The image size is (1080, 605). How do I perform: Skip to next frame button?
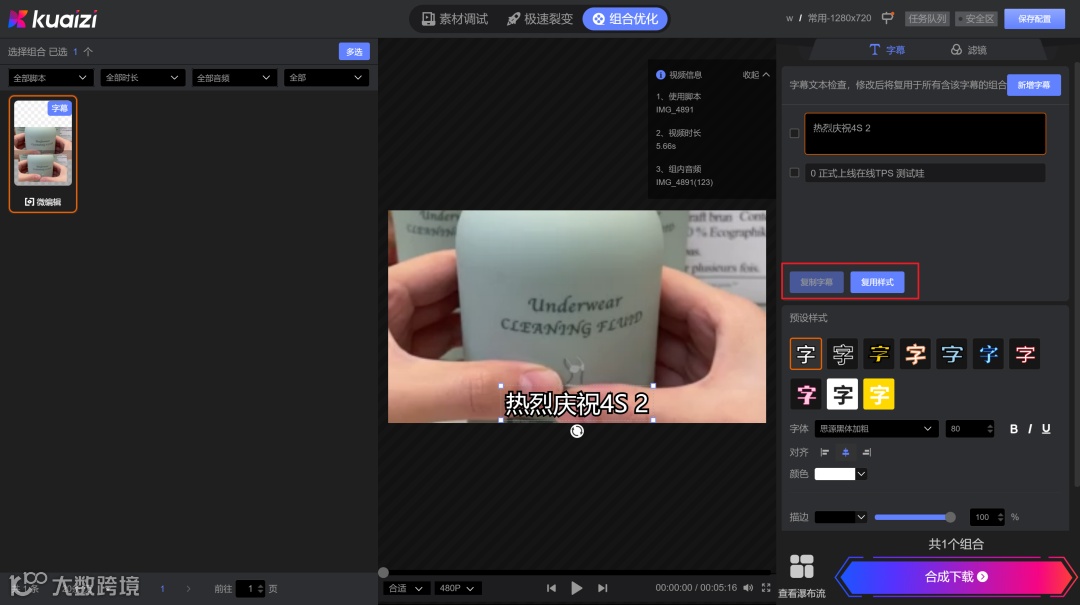point(603,588)
